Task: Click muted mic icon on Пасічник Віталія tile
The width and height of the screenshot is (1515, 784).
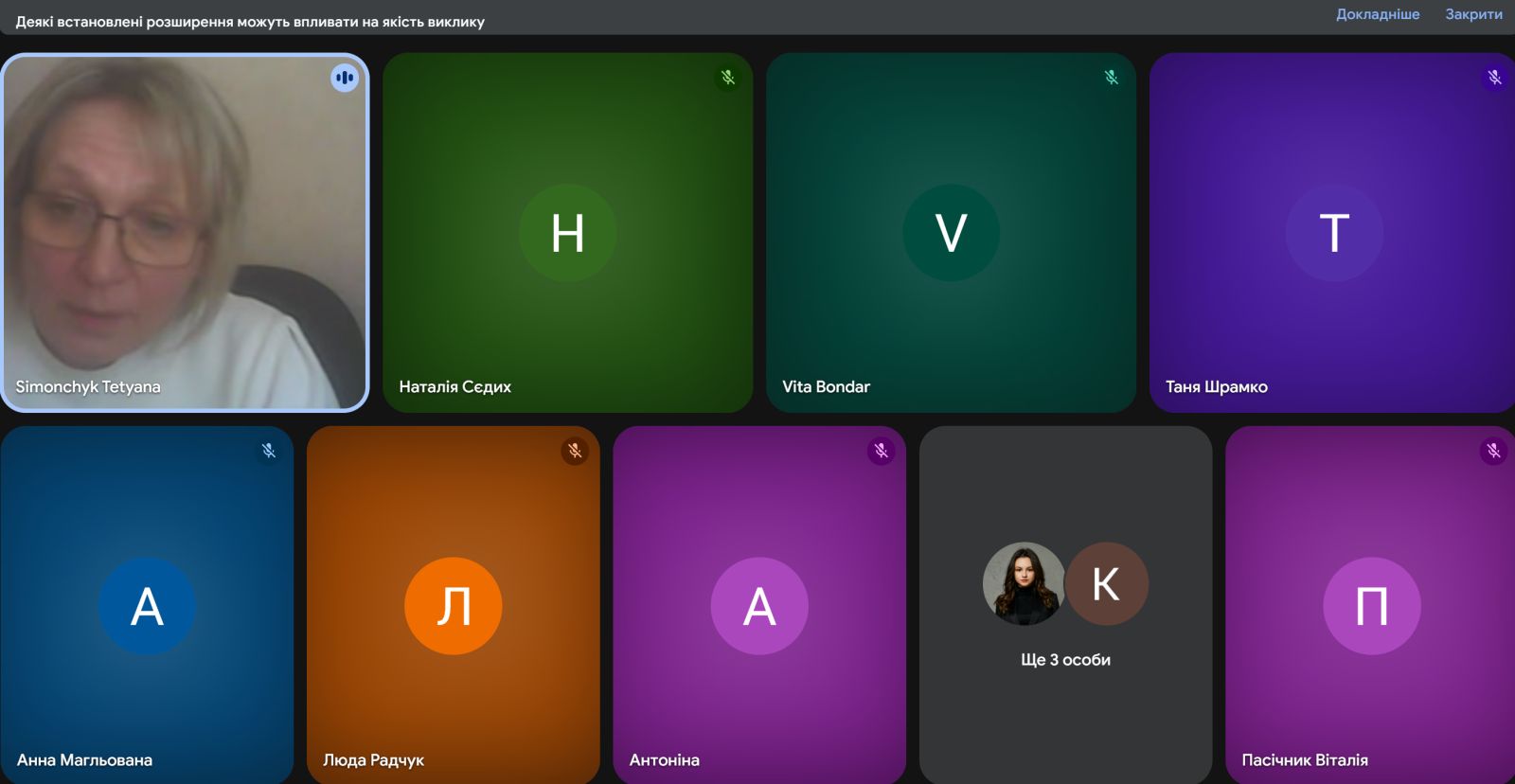Action: [x=1493, y=451]
